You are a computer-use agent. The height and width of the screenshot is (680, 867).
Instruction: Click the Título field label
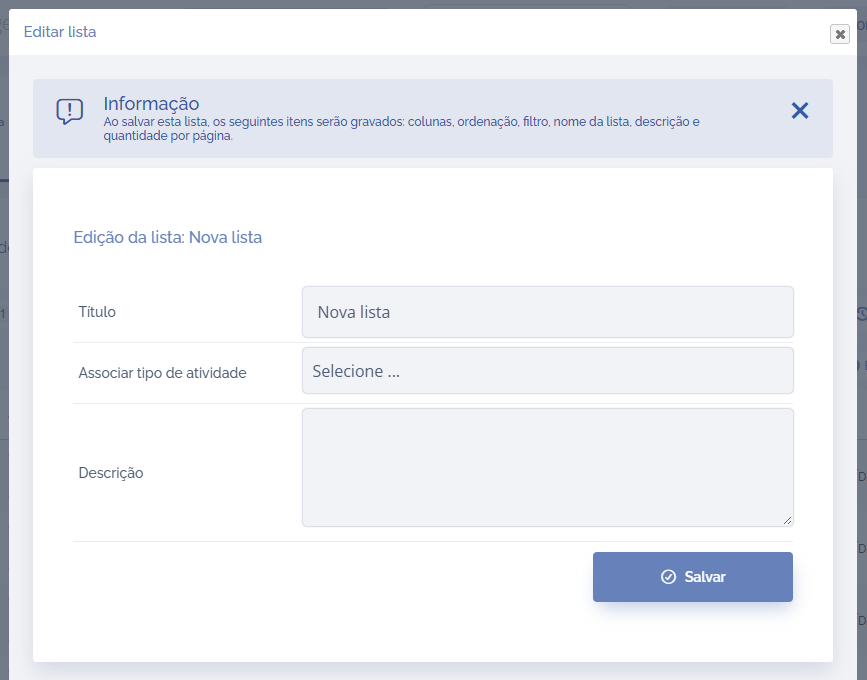pos(97,312)
